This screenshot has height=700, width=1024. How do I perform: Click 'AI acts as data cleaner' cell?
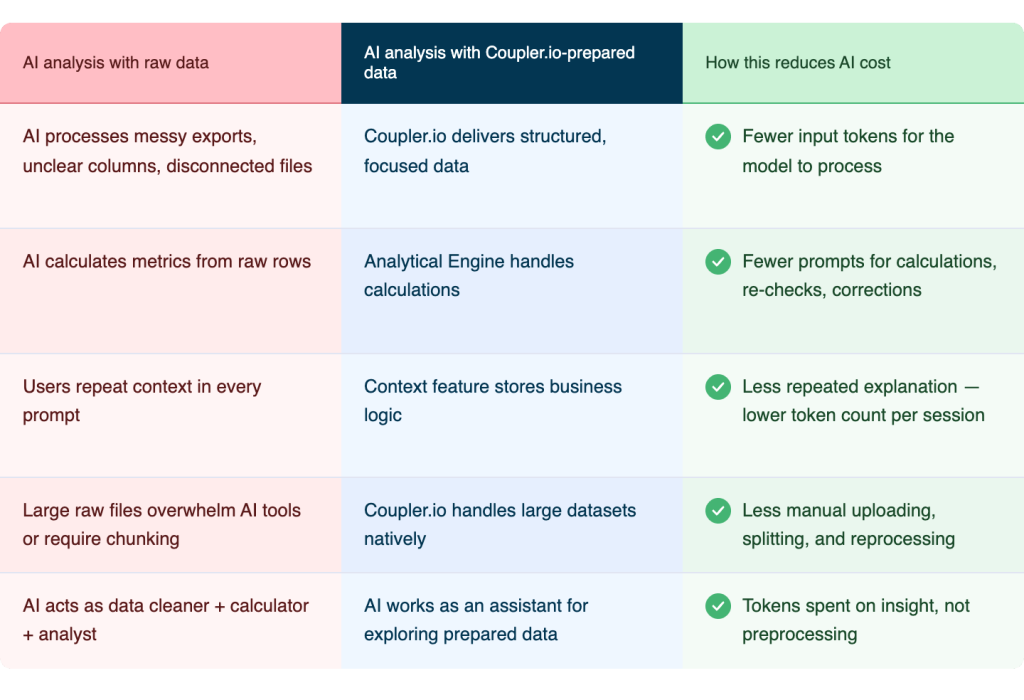(x=170, y=620)
